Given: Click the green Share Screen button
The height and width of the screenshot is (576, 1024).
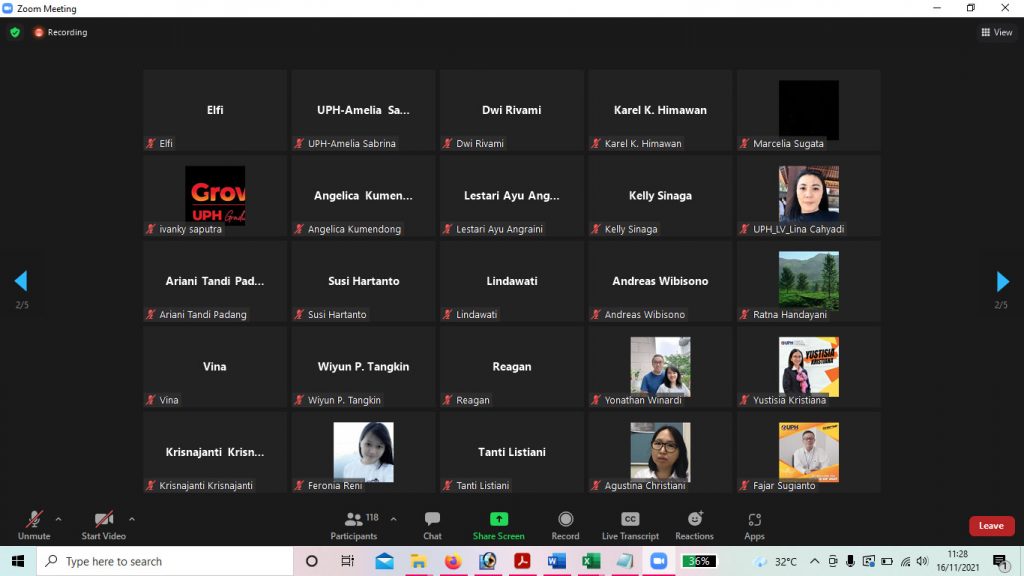Looking at the screenshot, I should point(498,524).
